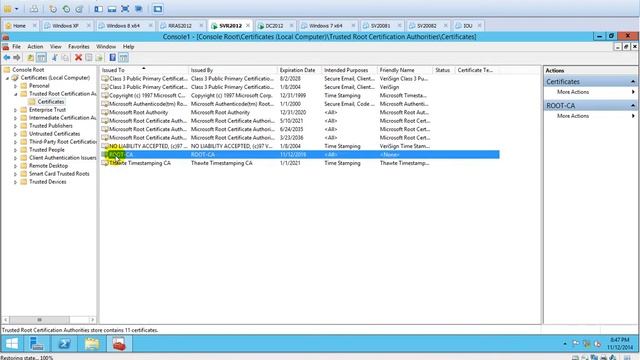This screenshot has height=360, width=640.
Task: Open the Window menu
Action: (x=106, y=47)
